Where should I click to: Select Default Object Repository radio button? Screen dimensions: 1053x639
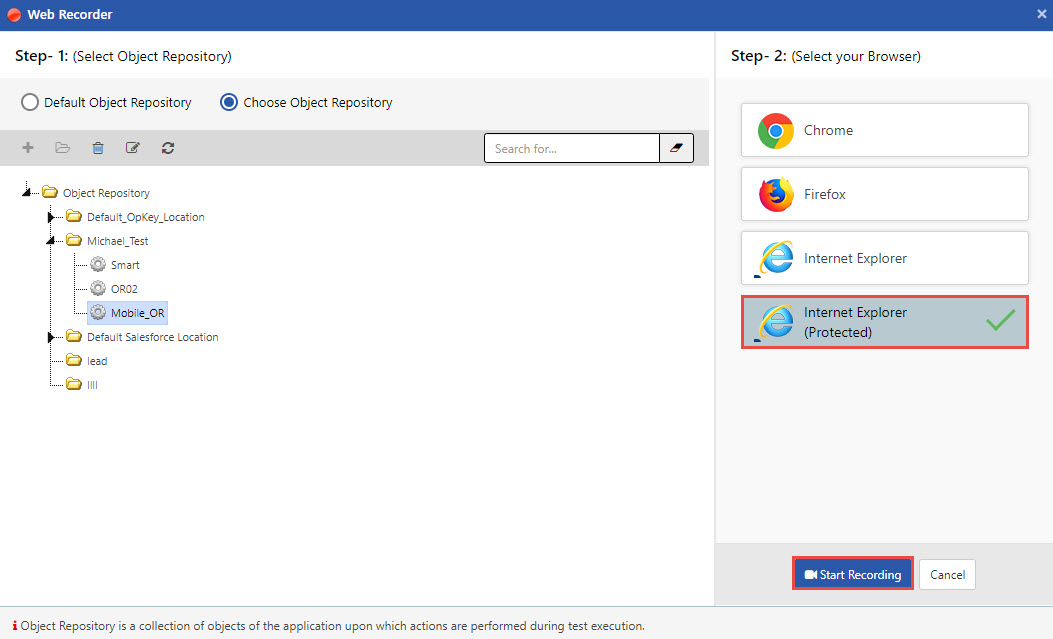click(30, 102)
